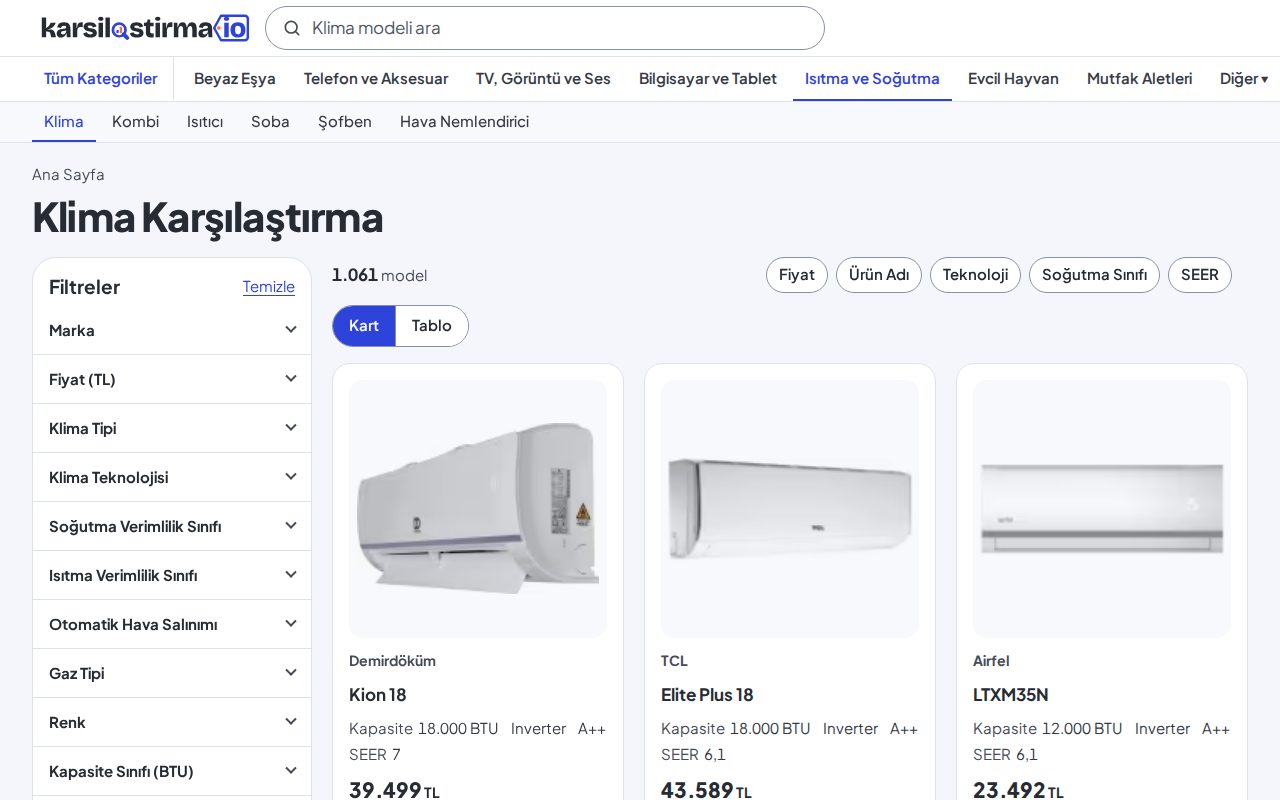Select Isıtma ve Soğutma category
This screenshot has width=1280, height=800.
[872, 78]
